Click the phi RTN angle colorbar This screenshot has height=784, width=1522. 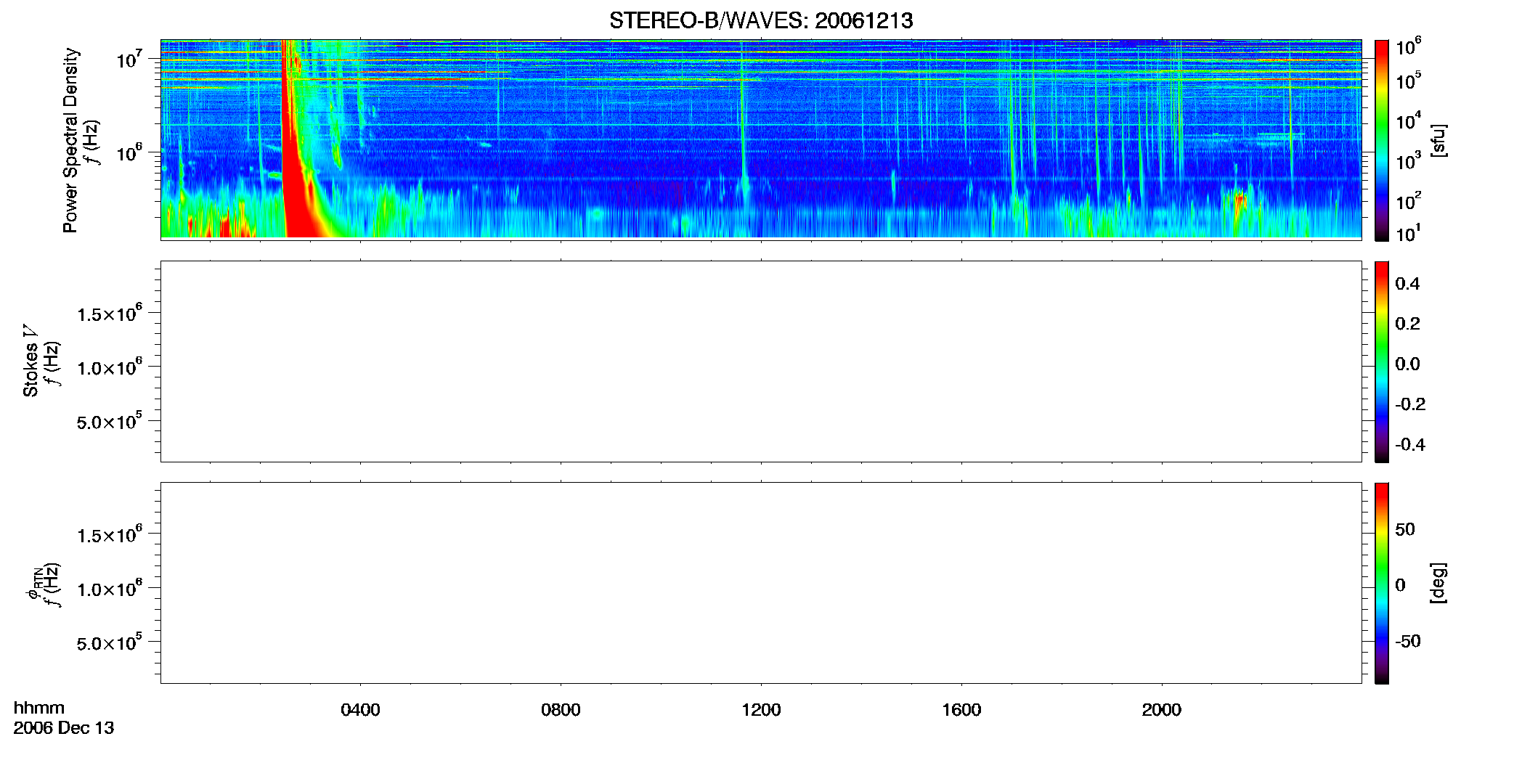1381,583
